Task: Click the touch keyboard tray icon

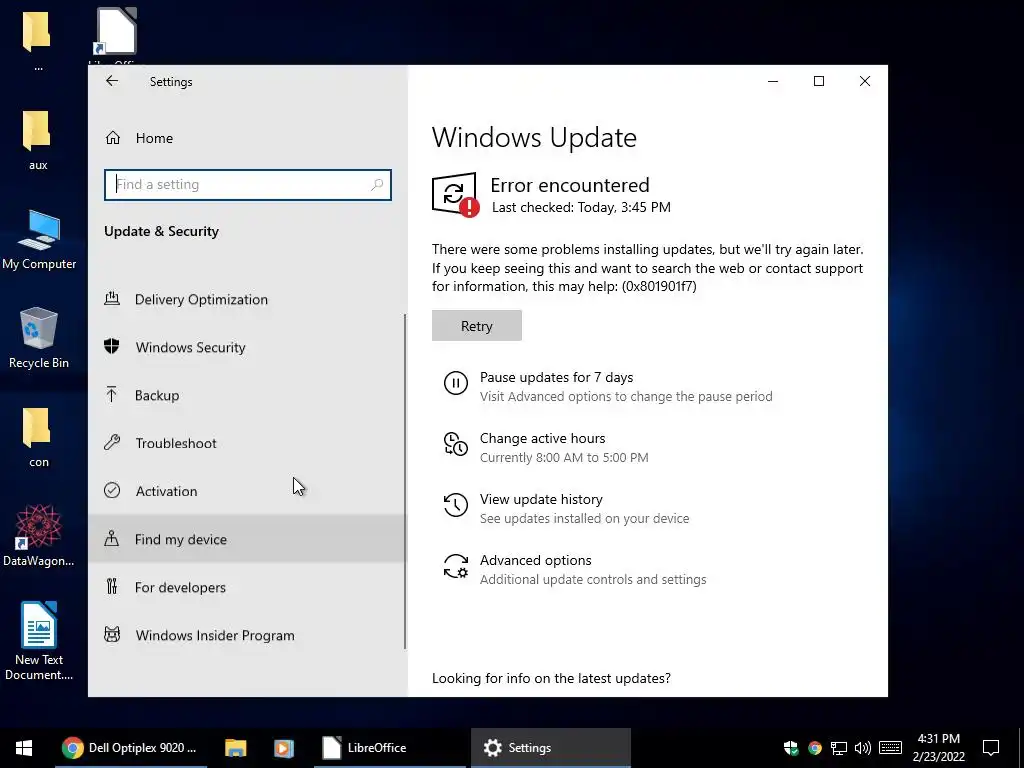Action: pos(890,748)
